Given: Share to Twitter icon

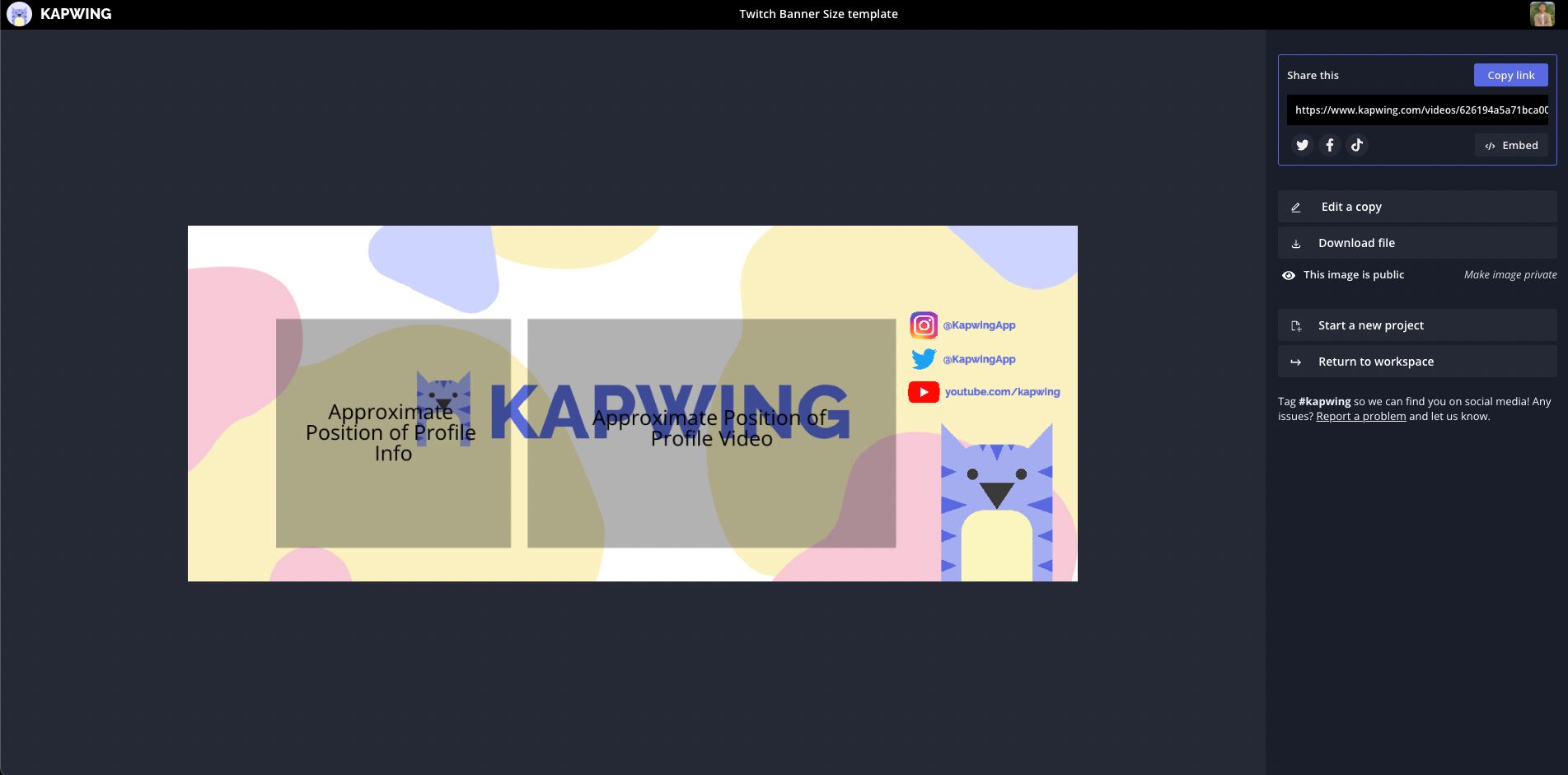Looking at the screenshot, I should (x=1302, y=145).
